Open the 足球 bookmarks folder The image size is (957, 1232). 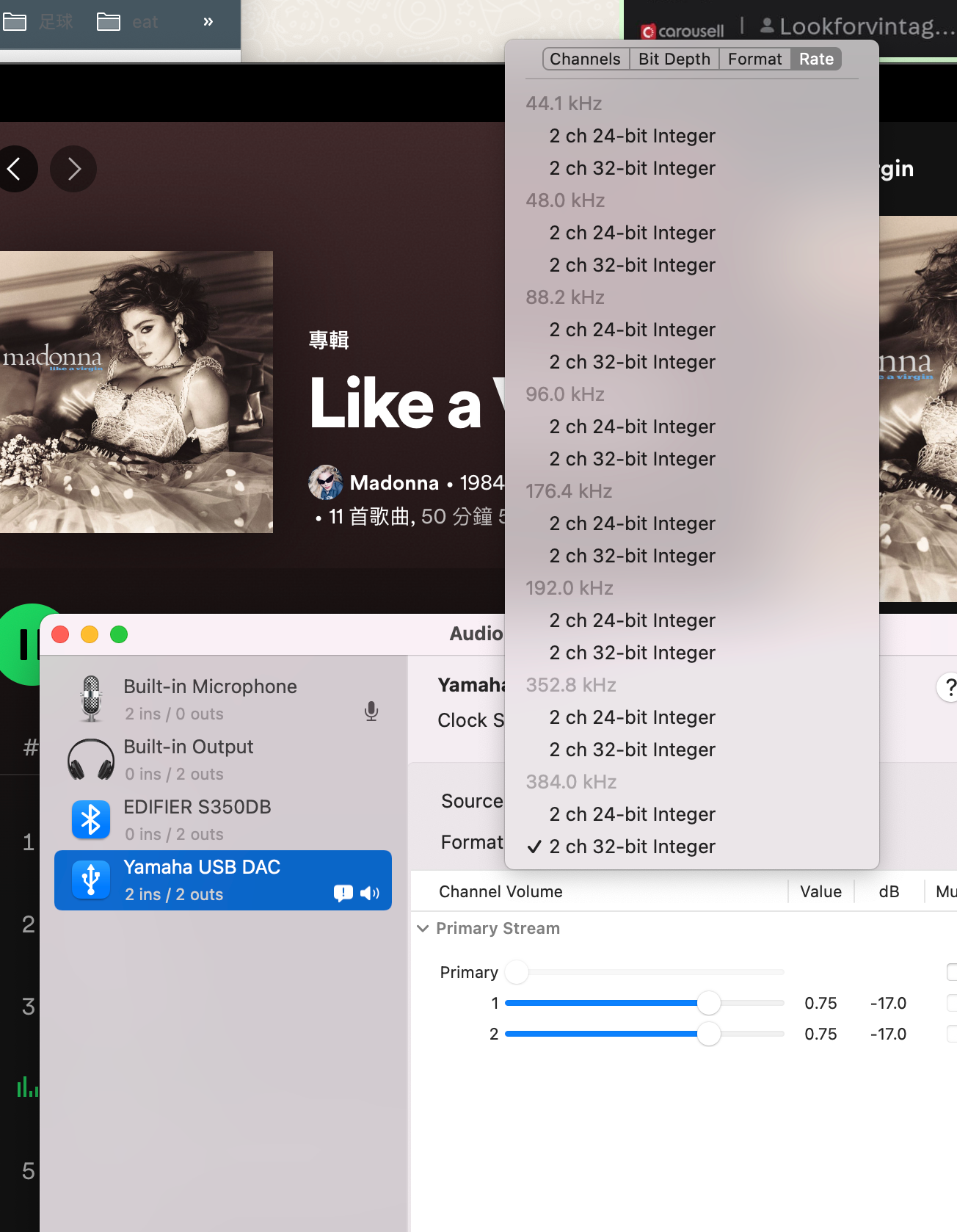click(38, 22)
